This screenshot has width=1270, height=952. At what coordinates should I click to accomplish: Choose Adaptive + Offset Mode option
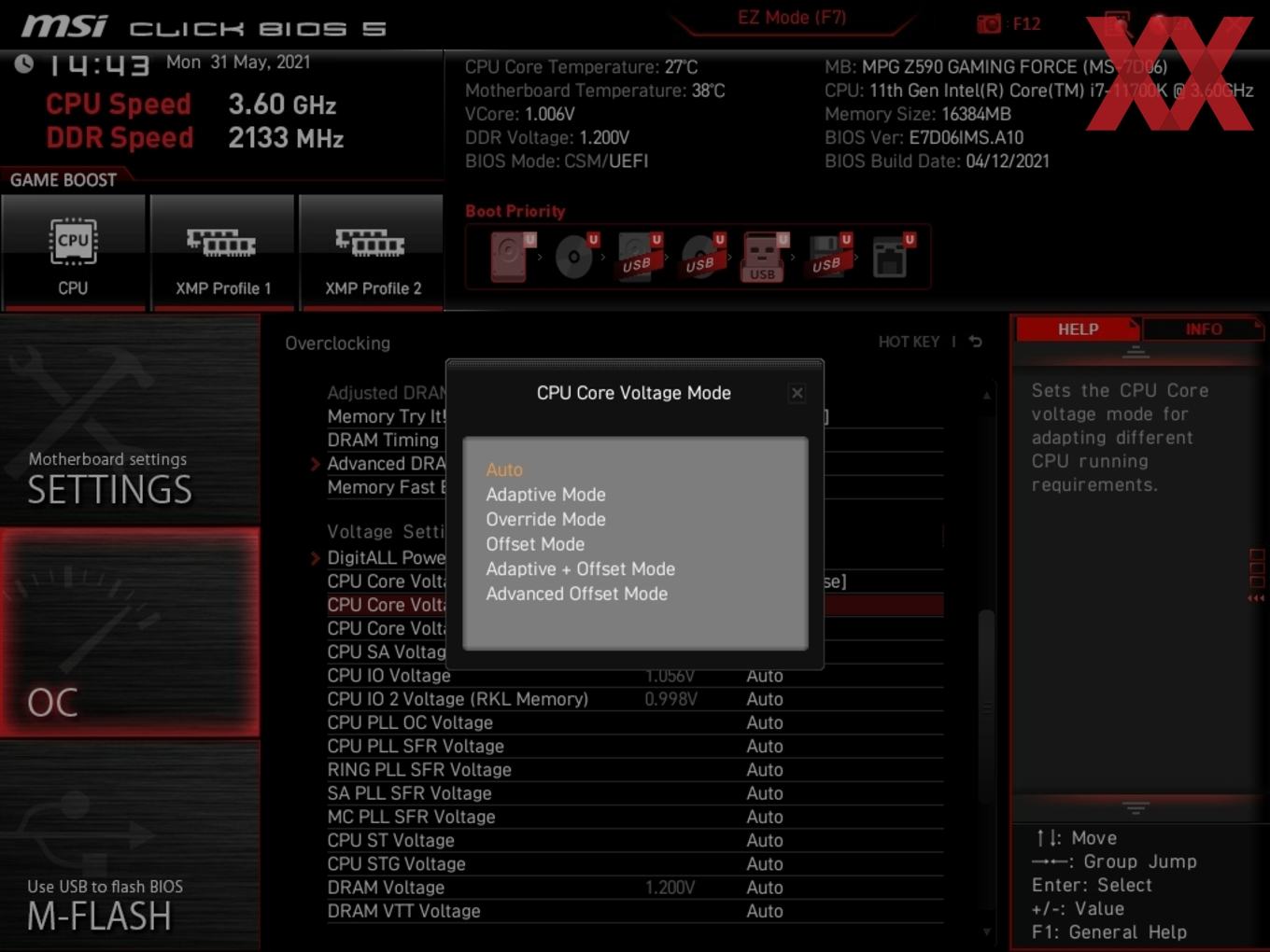pyautogui.click(x=580, y=568)
